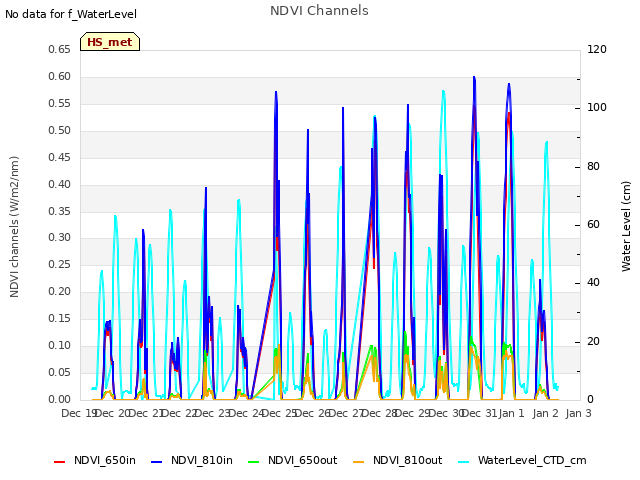Click the 0.20 left axis tick label
This screenshot has width=640, height=480.
(x=59, y=291)
